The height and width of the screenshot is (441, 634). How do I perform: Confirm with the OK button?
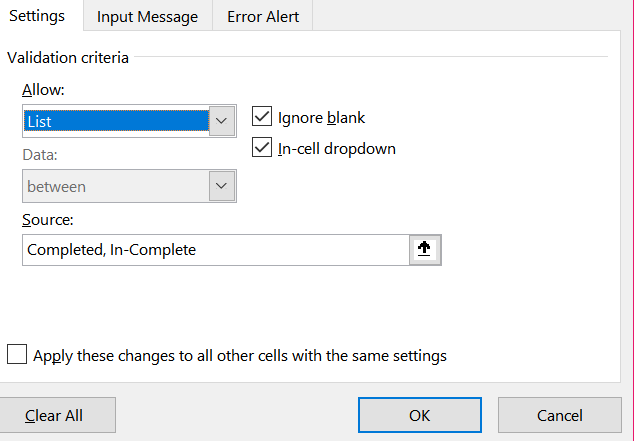tap(419, 415)
